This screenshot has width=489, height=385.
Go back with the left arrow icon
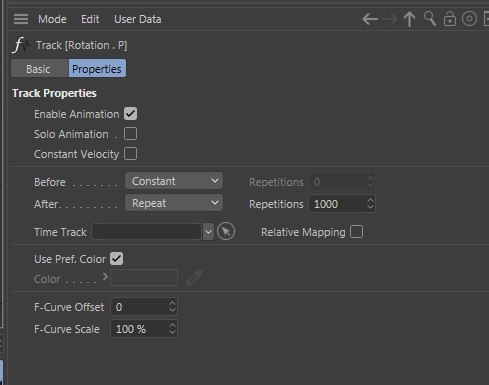370,19
